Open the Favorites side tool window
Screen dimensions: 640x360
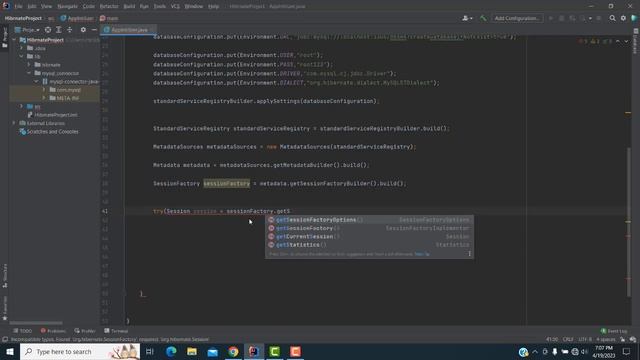[x=4, y=309]
